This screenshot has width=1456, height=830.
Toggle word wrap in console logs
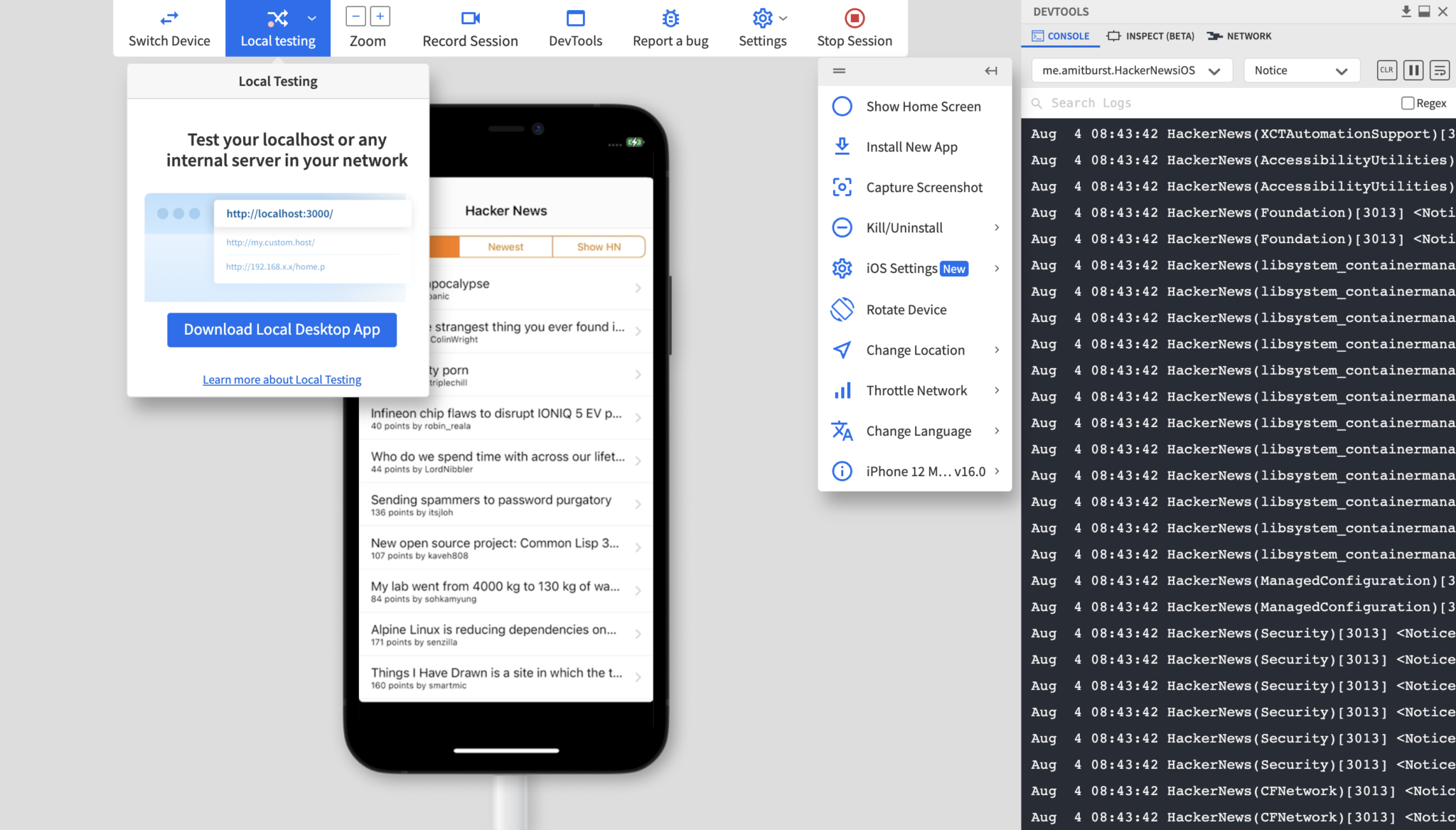point(1440,70)
